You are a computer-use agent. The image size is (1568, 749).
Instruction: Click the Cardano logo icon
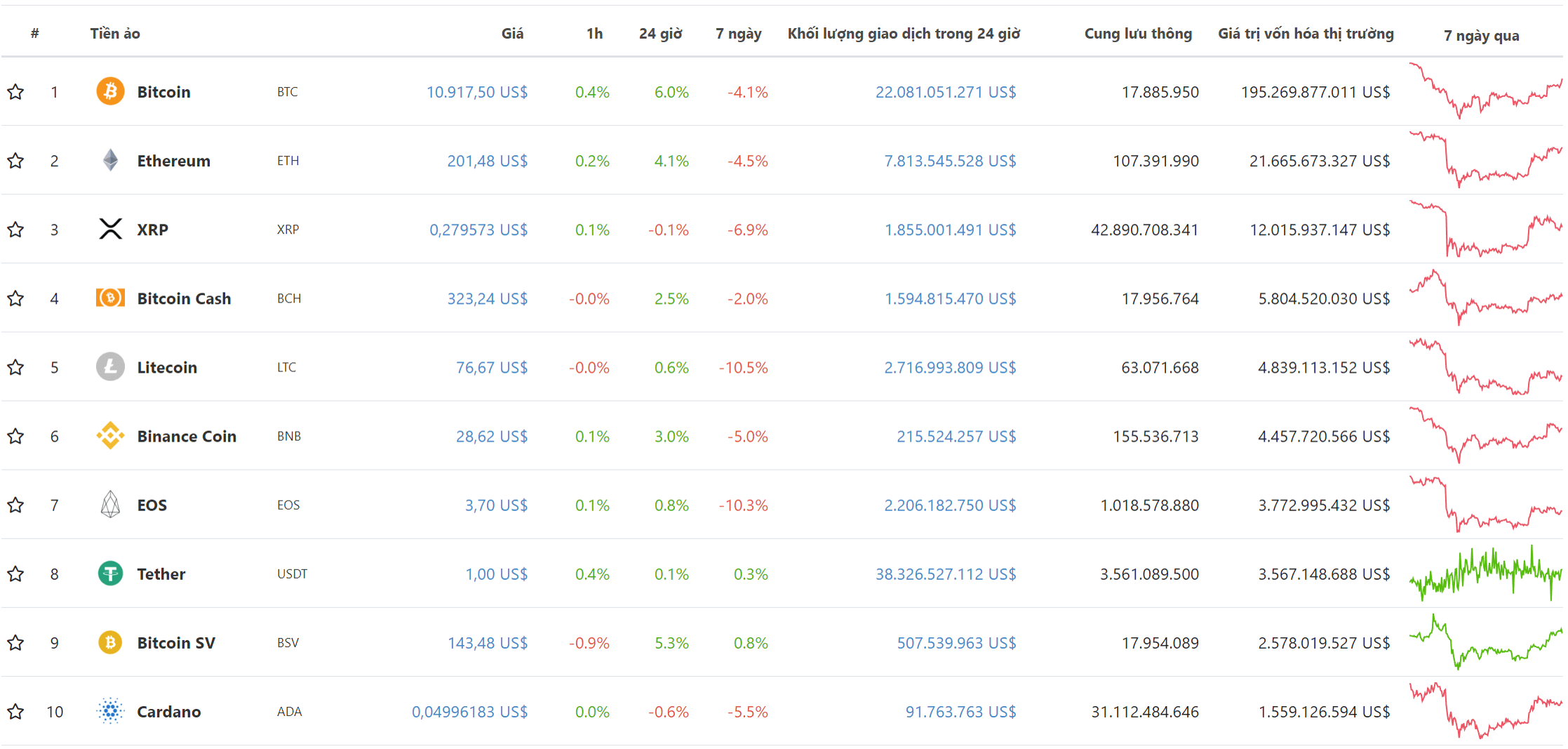[x=110, y=711]
